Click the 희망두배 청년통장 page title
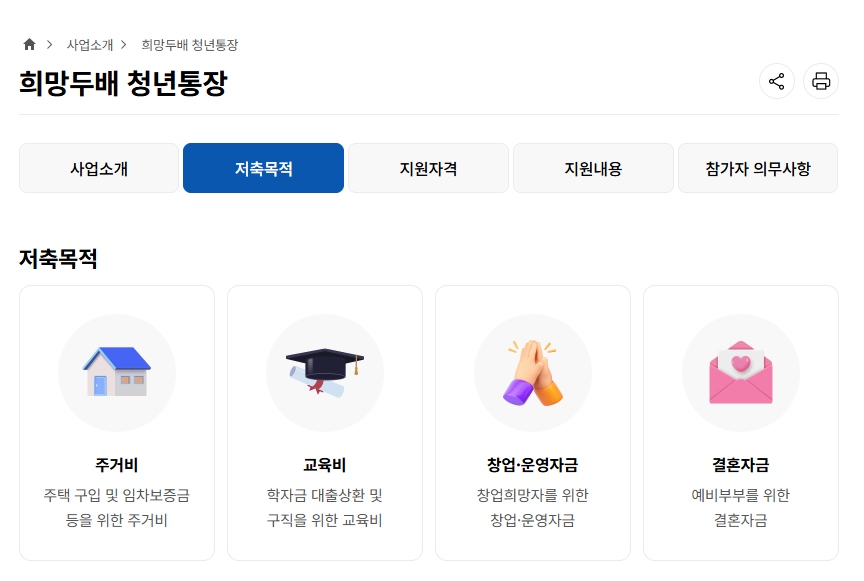864x581 pixels. point(123,83)
